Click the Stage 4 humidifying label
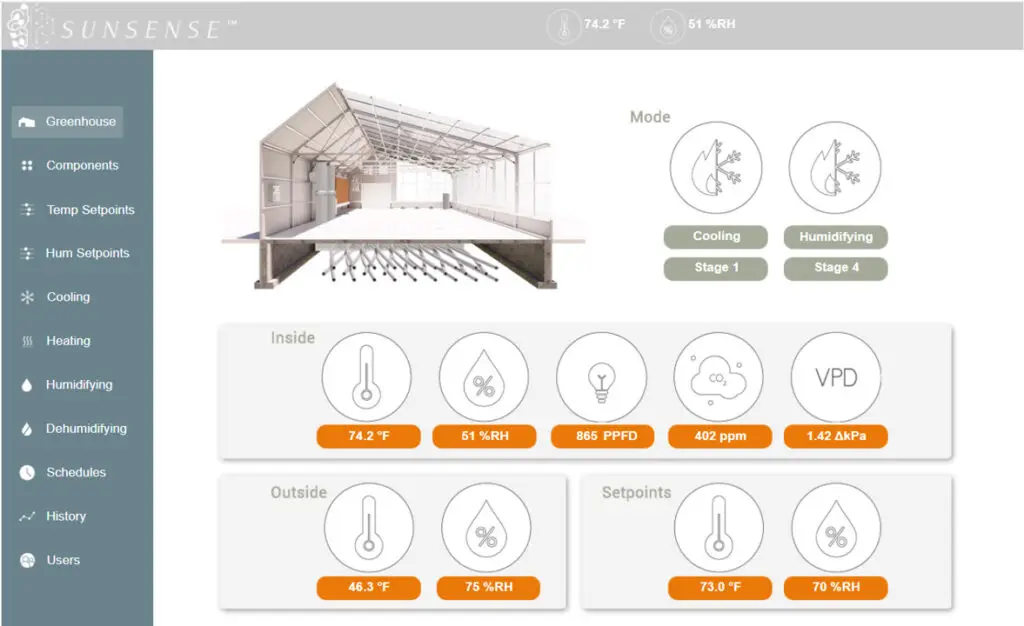The width and height of the screenshot is (1024, 626). click(835, 268)
